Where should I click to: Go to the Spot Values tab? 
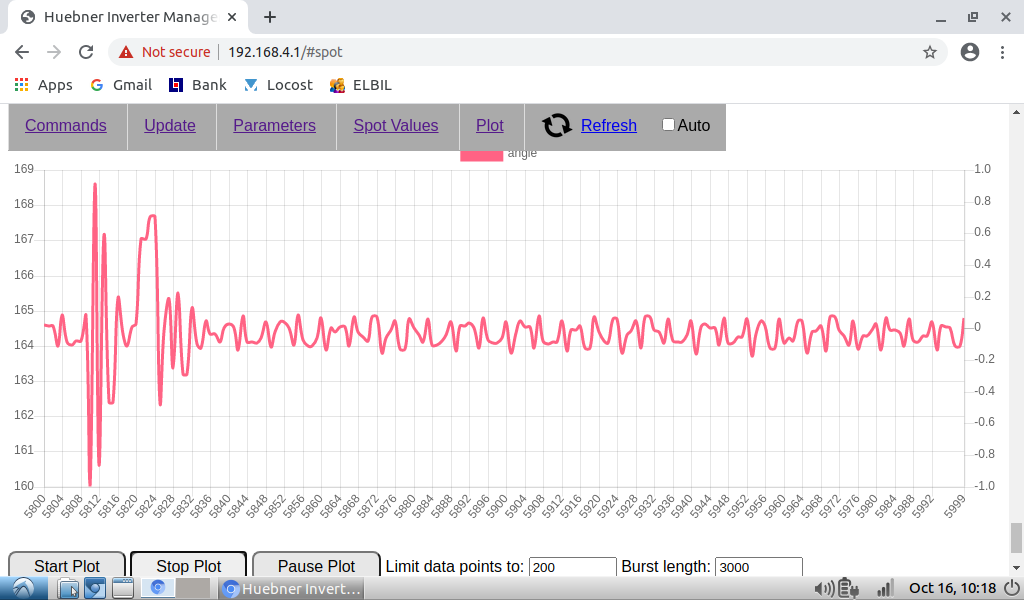pyautogui.click(x=396, y=125)
